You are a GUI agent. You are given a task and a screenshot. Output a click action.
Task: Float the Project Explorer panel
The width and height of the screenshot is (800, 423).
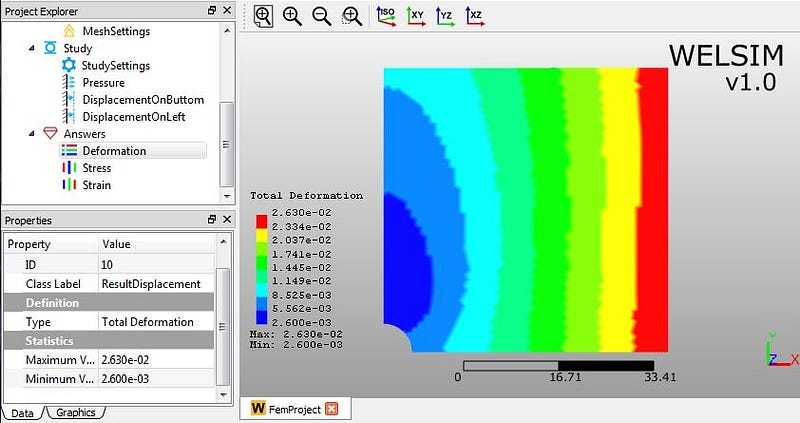click(x=212, y=10)
